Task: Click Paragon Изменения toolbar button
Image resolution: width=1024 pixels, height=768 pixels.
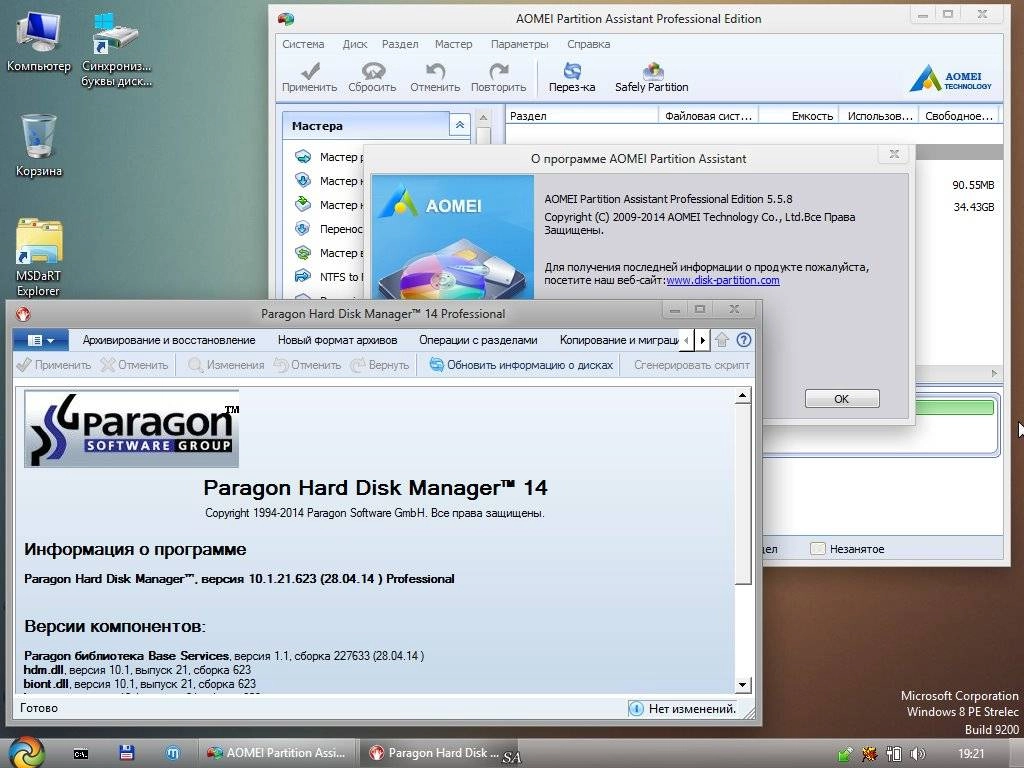Action: tap(226, 364)
